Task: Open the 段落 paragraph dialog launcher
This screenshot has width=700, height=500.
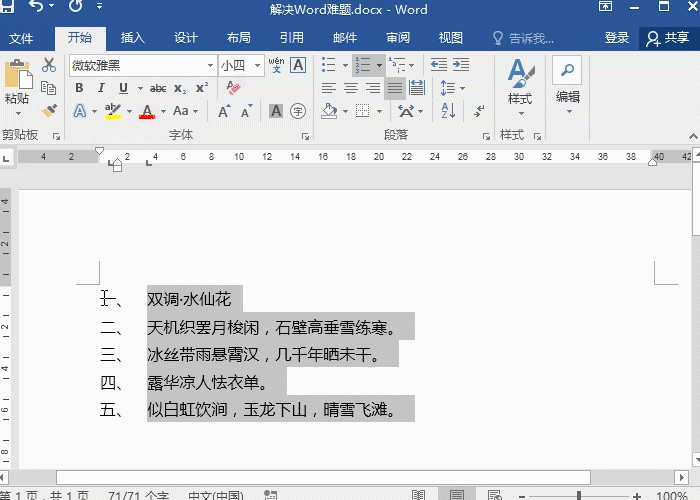Action: 486,136
